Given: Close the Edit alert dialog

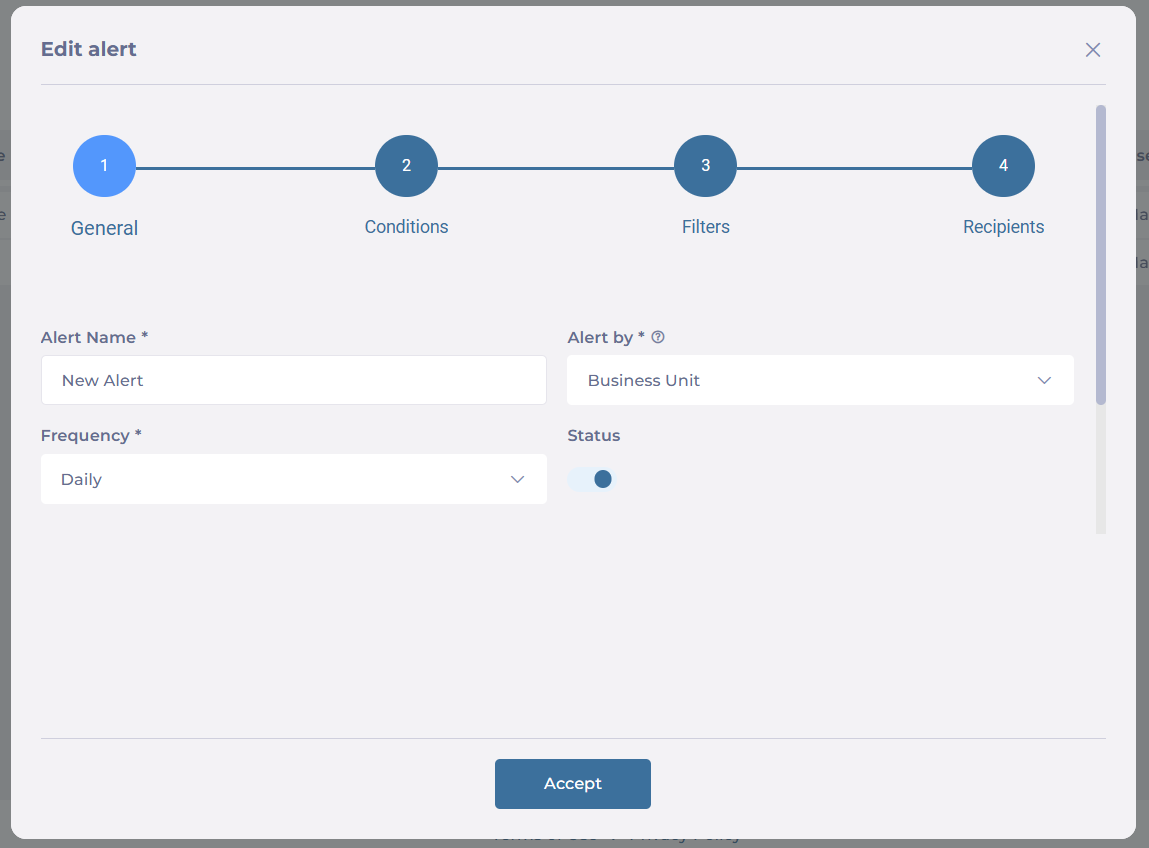Looking at the screenshot, I should (1093, 50).
